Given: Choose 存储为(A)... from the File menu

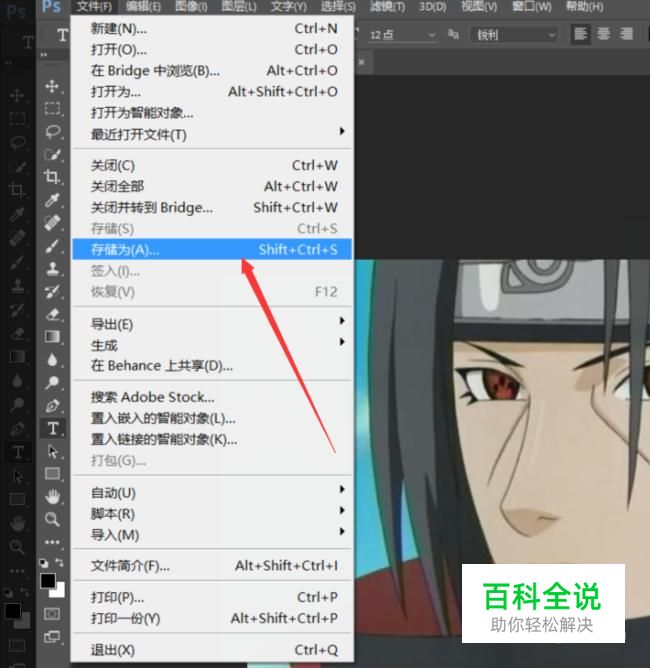Looking at the screenshot, I should (212, 249).
